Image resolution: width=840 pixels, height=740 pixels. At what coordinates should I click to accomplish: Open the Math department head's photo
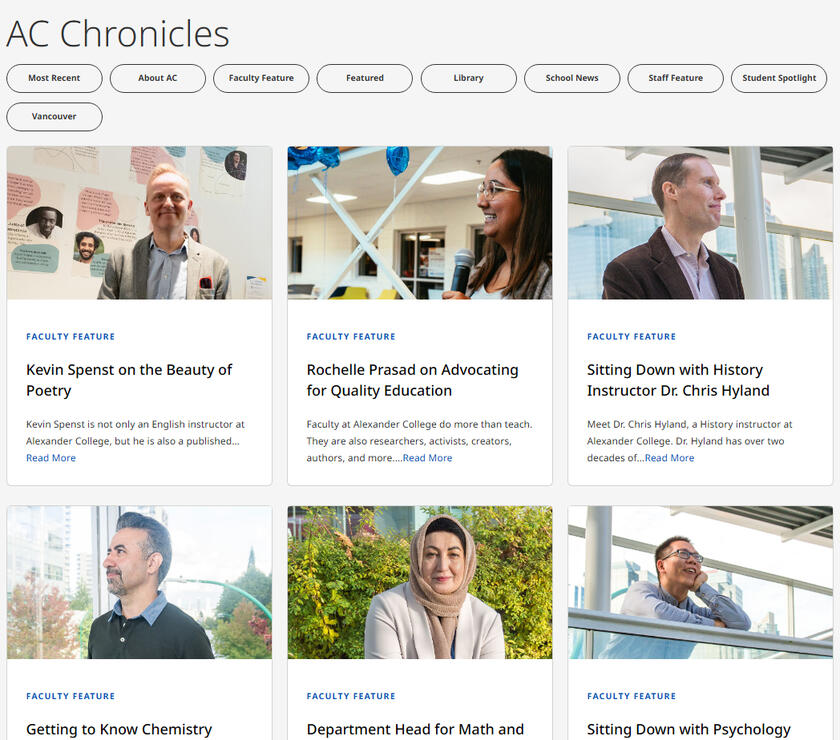pos(420,582)
